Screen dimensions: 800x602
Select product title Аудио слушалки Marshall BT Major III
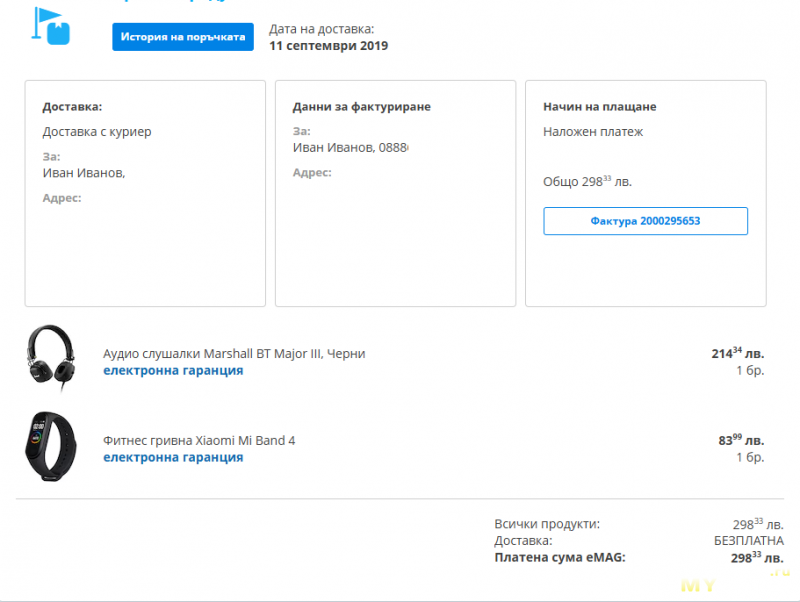(234, 354)
